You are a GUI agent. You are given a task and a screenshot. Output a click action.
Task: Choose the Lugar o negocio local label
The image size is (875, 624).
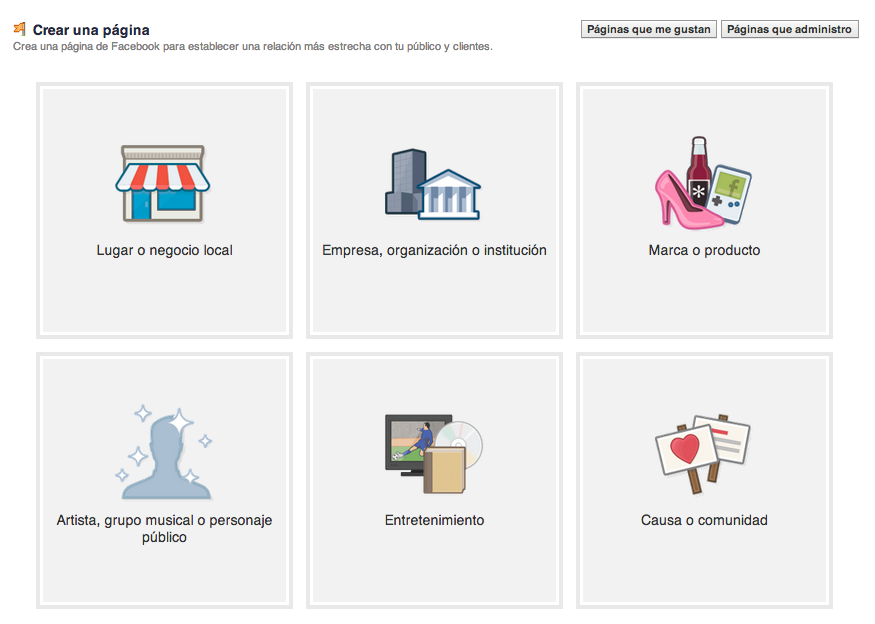(164, 250)
